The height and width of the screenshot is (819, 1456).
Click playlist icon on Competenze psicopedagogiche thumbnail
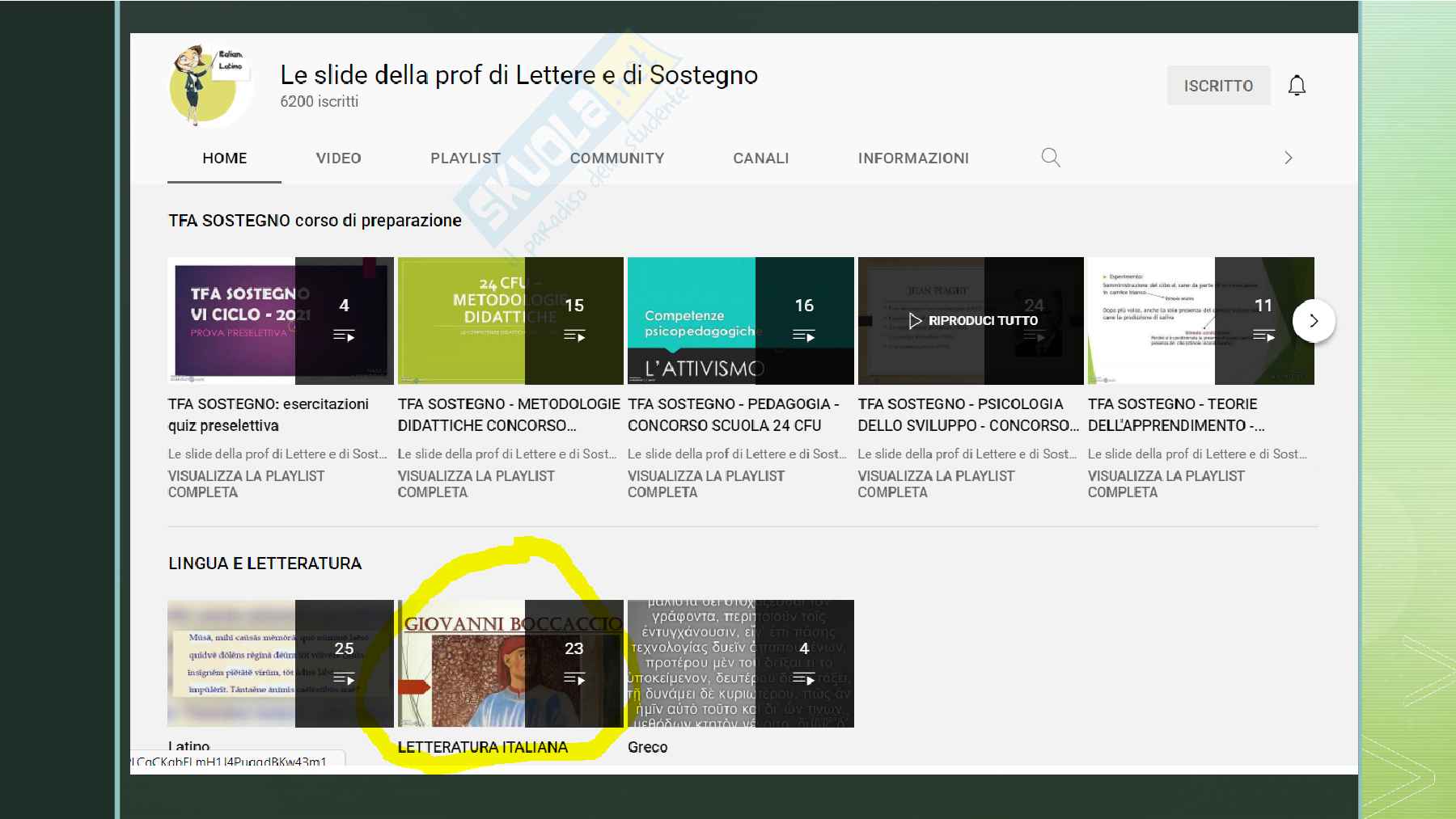[804, 336]
